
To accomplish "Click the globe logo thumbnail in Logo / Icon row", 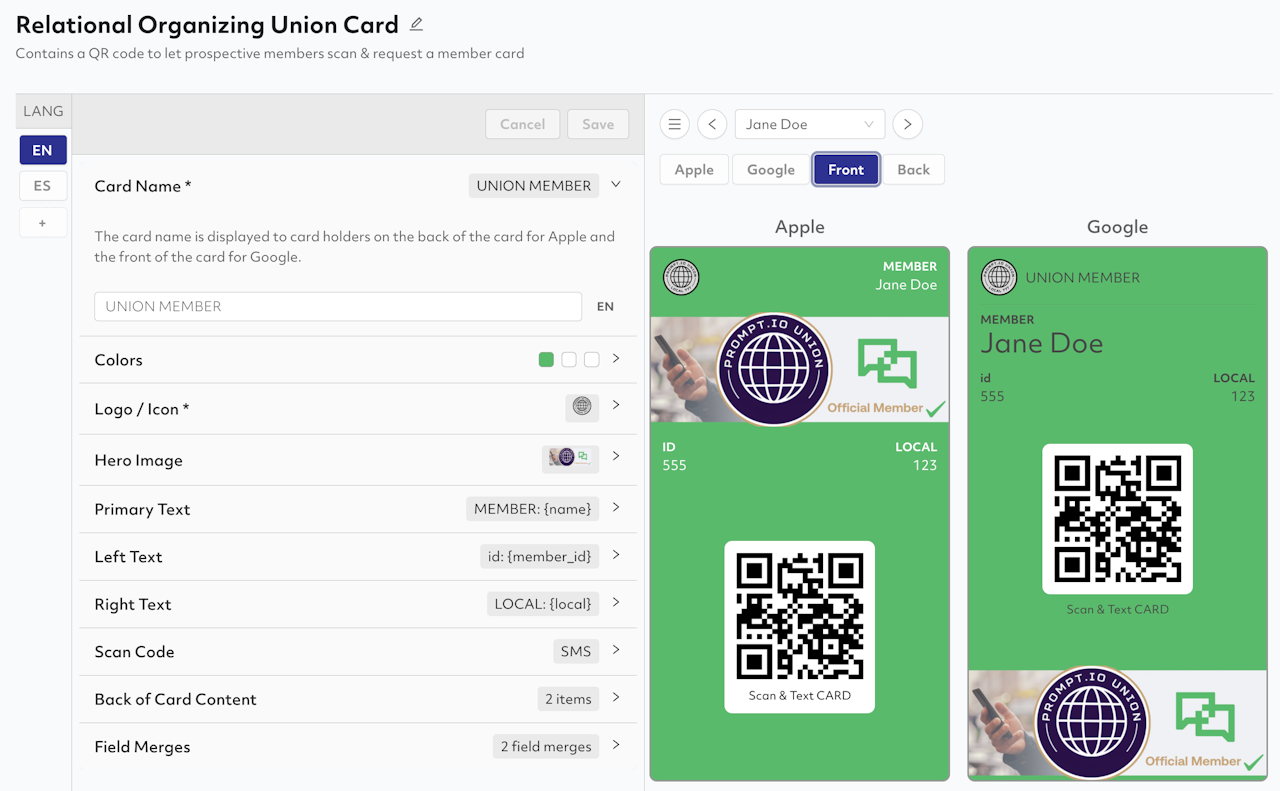I will (582, 406).
